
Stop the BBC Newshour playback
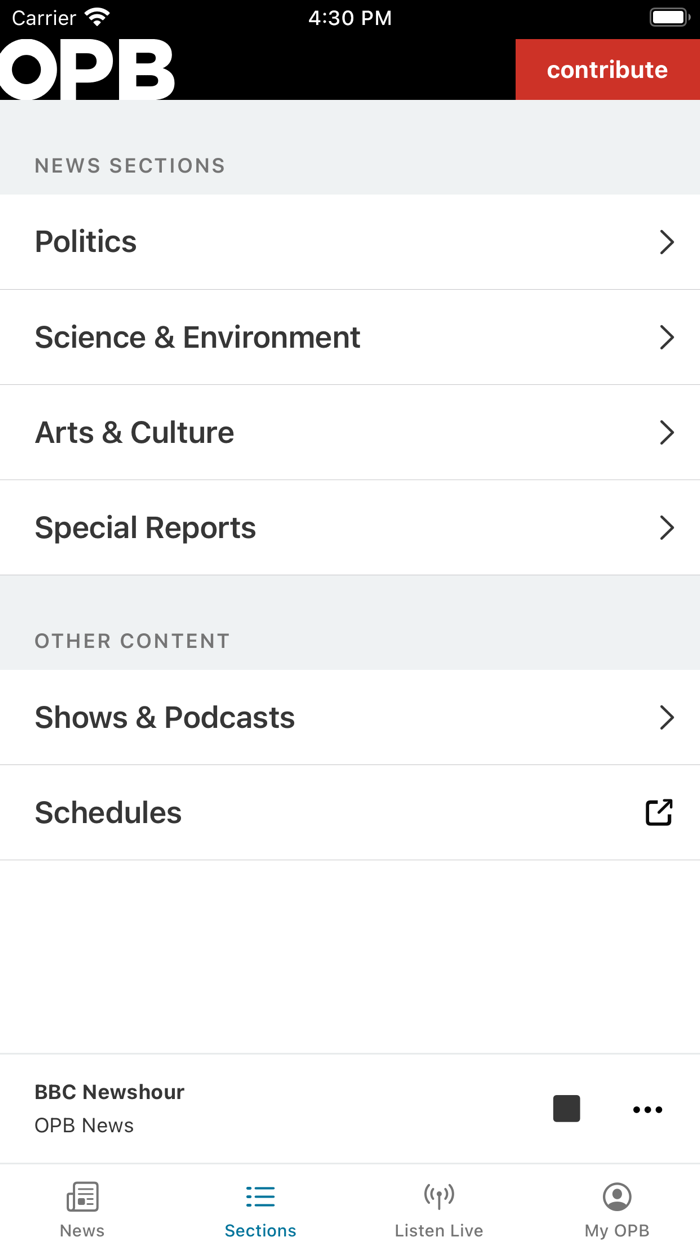566,1108
